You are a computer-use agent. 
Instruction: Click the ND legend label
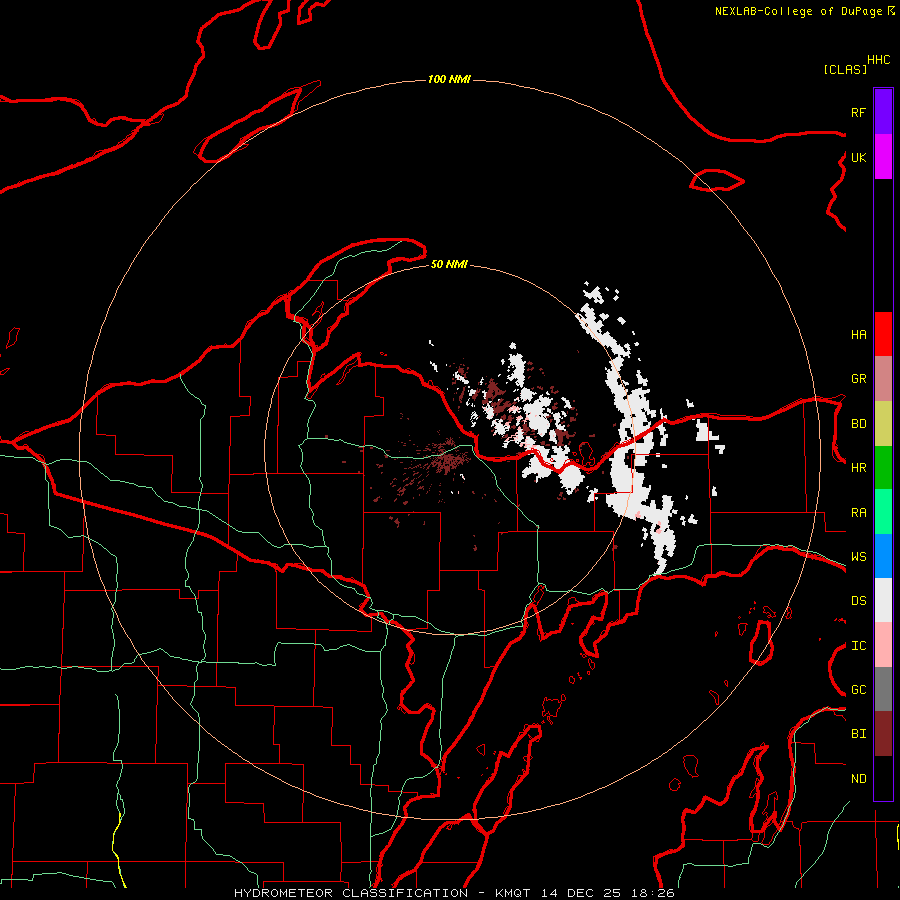point(858,779)
